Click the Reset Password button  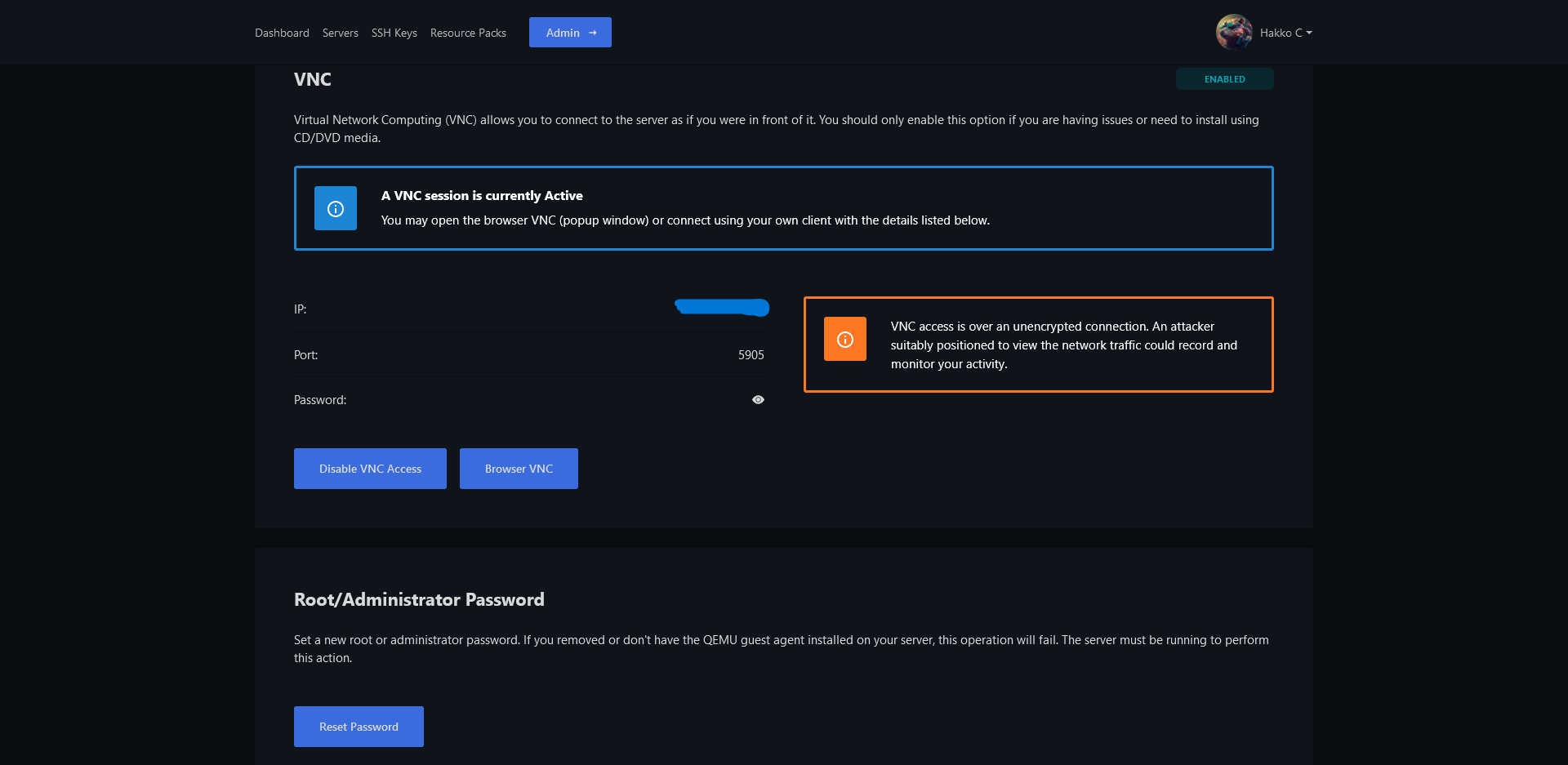click(359, 727)
